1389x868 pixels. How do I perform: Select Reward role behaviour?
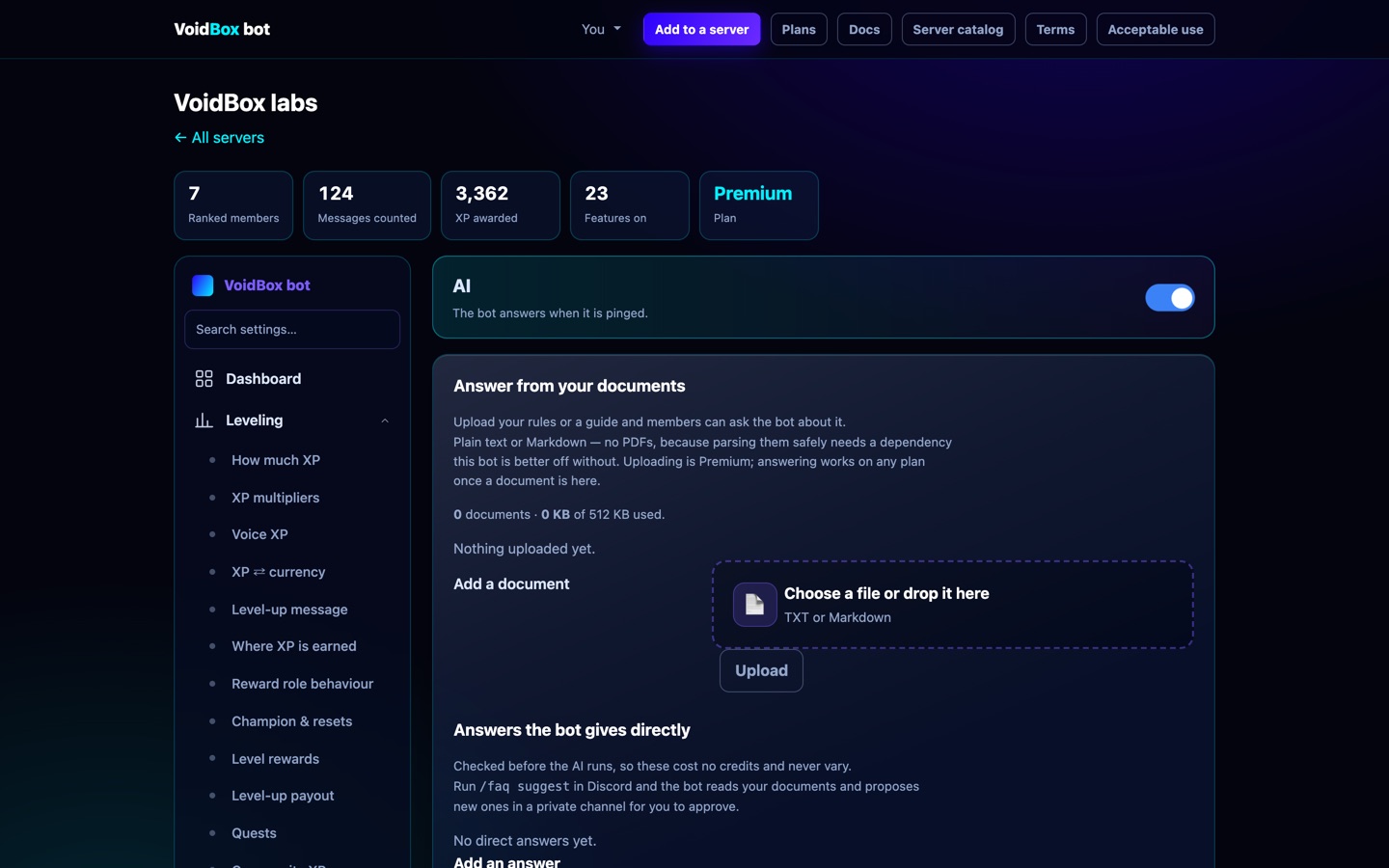[x=302, y=684]
